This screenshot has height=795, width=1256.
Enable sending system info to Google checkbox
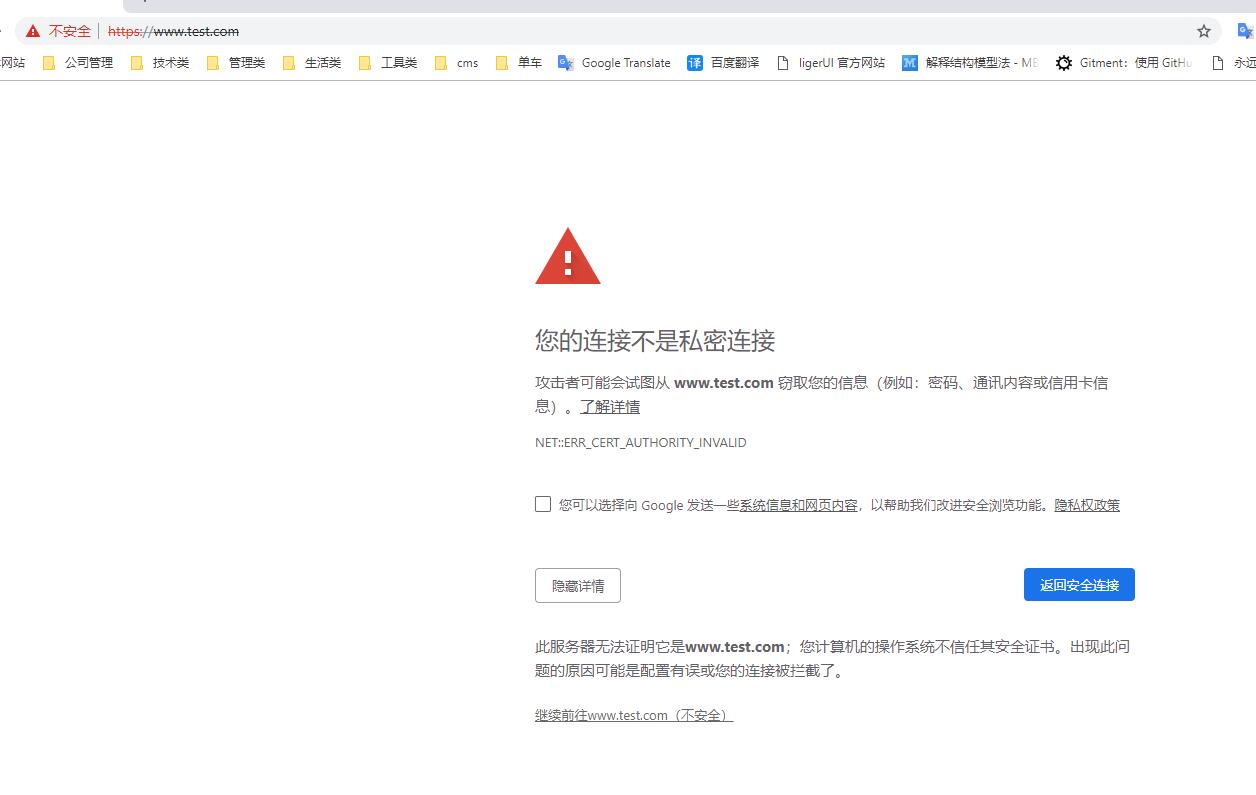[x=543, y=504]
